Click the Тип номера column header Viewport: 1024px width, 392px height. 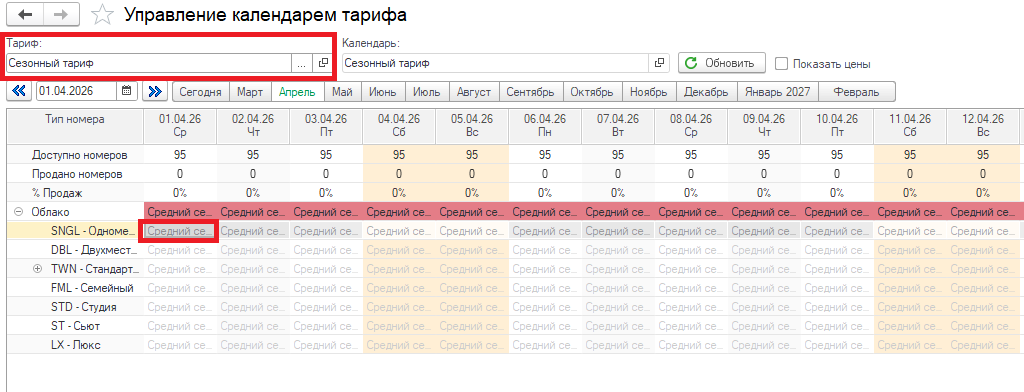pos(75,126)
